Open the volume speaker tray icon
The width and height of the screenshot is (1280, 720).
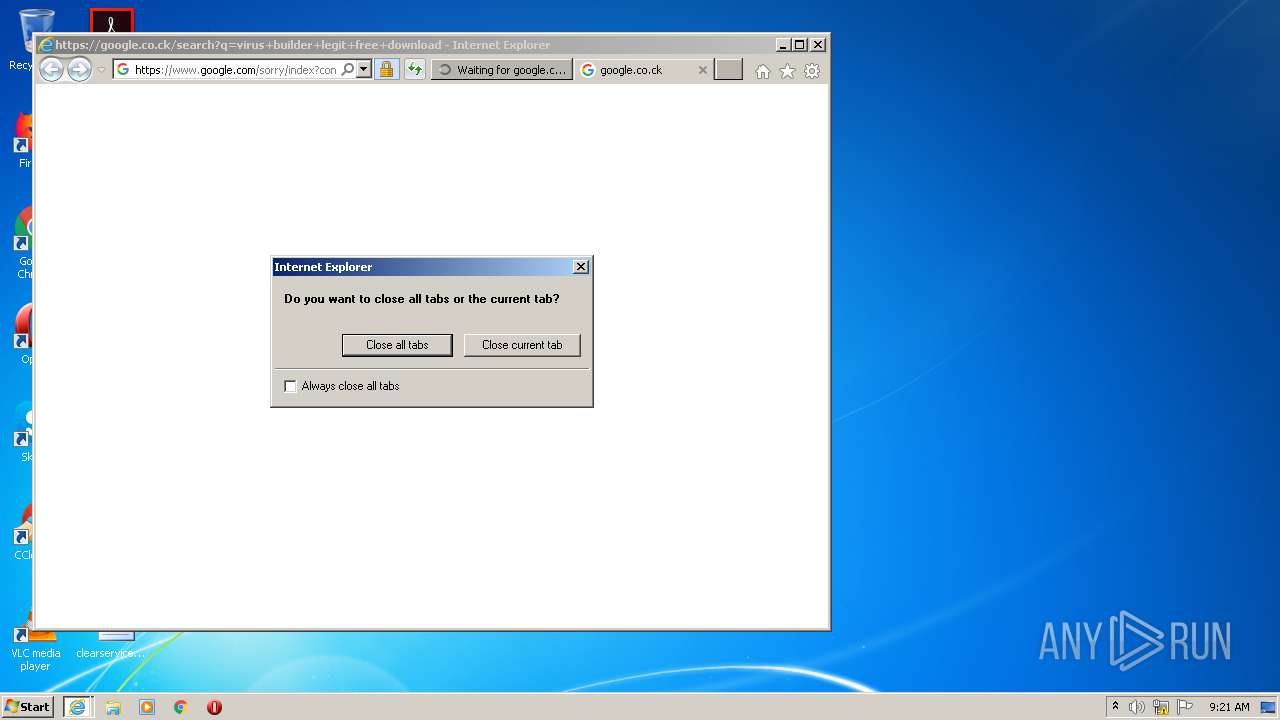pyautogui.click(x=1137, y=707)
